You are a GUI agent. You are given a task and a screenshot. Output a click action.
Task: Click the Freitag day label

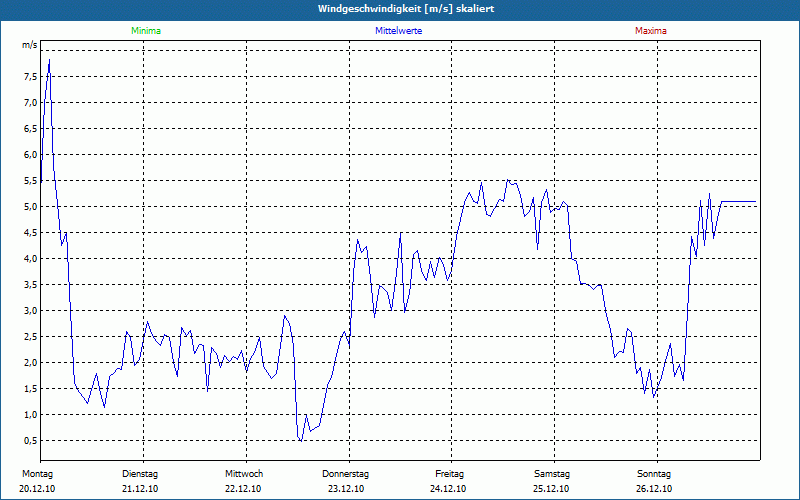point(449,474)
